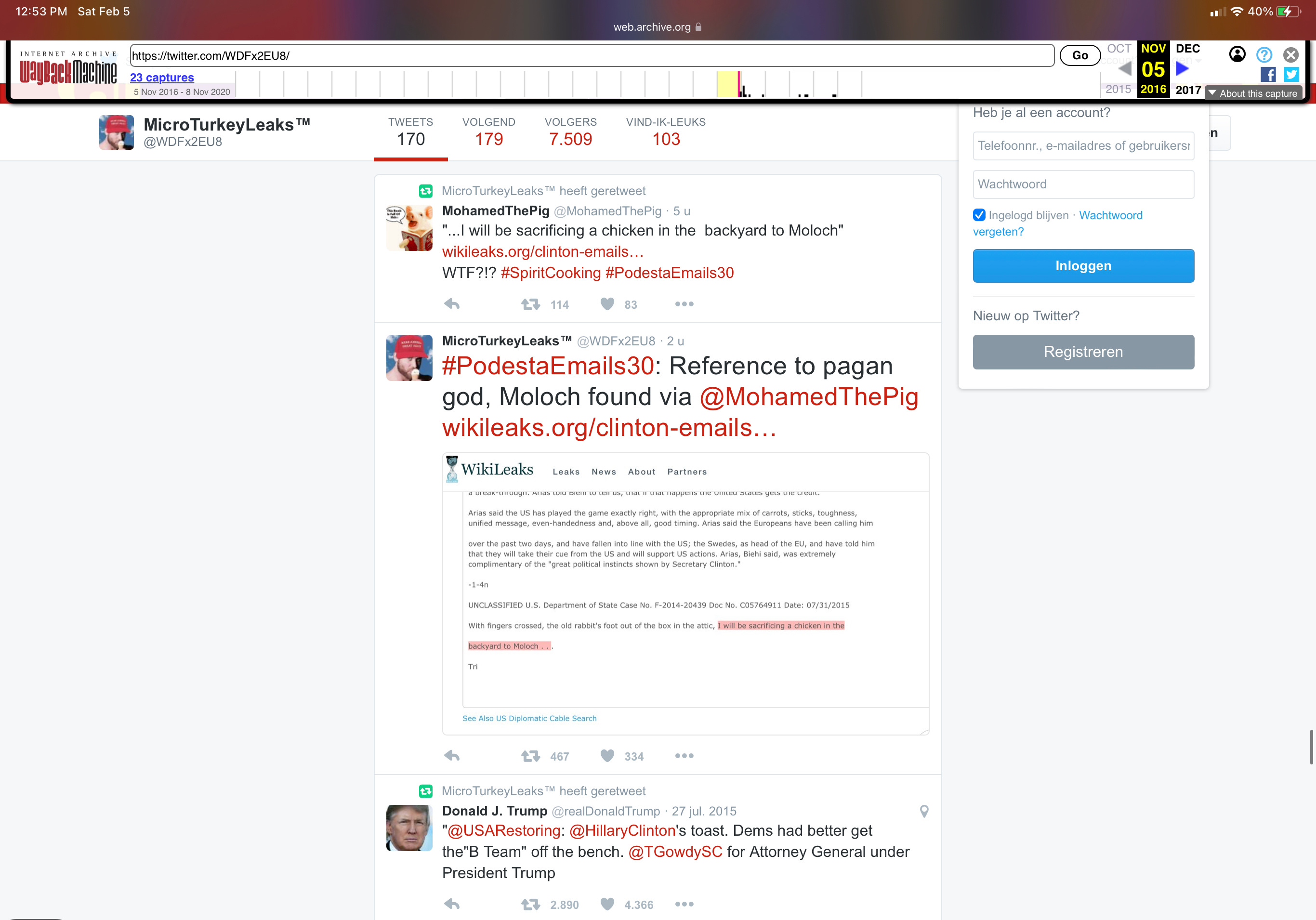Toggle the Ingelogd blijven checkbox
The height and width of the screenshot is (920, 1316).
[979, 215]
